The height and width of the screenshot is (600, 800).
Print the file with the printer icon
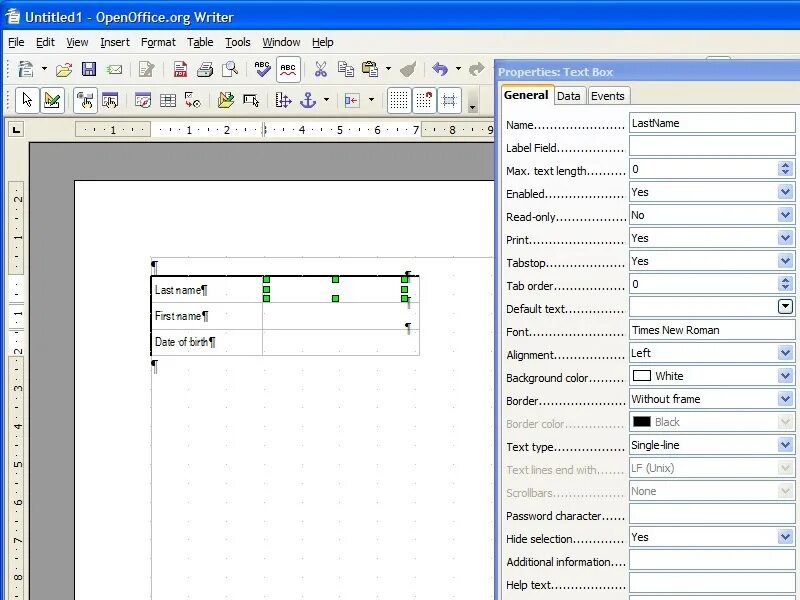tap(205, 69)
